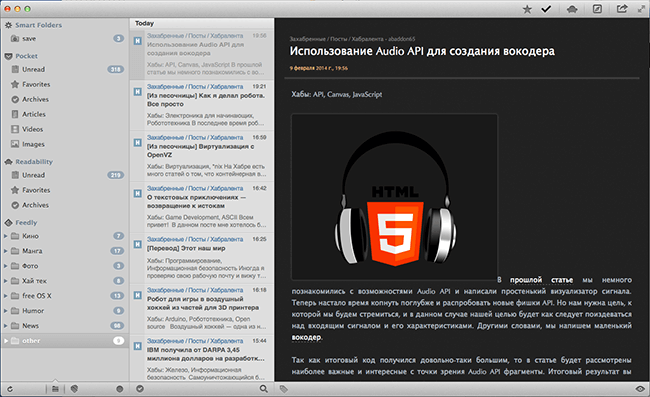Mark all articles read via bottom checkmark

140,389
